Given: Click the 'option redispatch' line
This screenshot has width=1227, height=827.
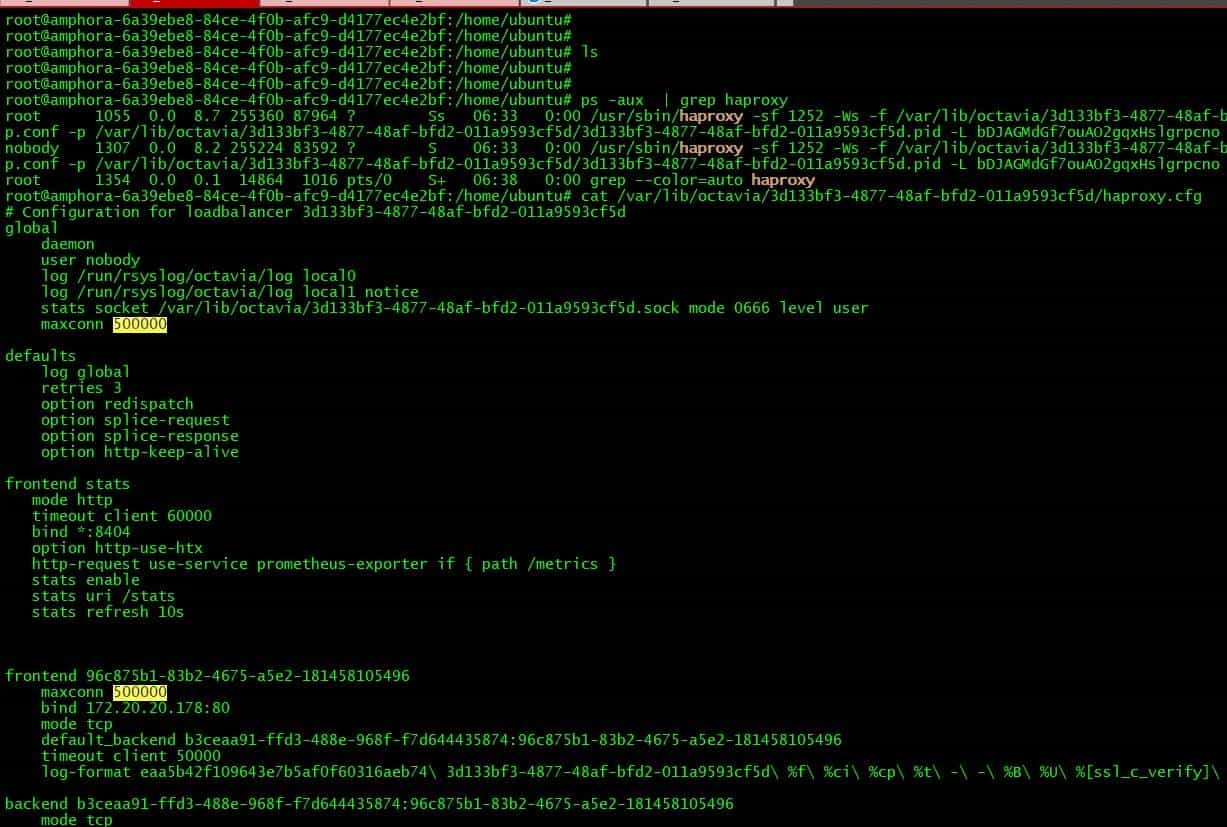Looking at the screenshot, I should (x=117, y=404).
